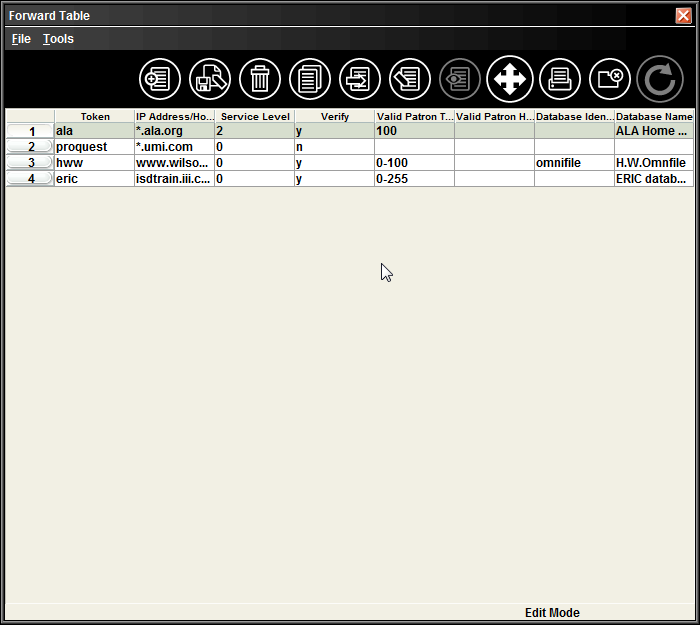The width and height of the screenshot is (700, 625).
Task: Click the trash can delete icon
Action: (260, 79)
